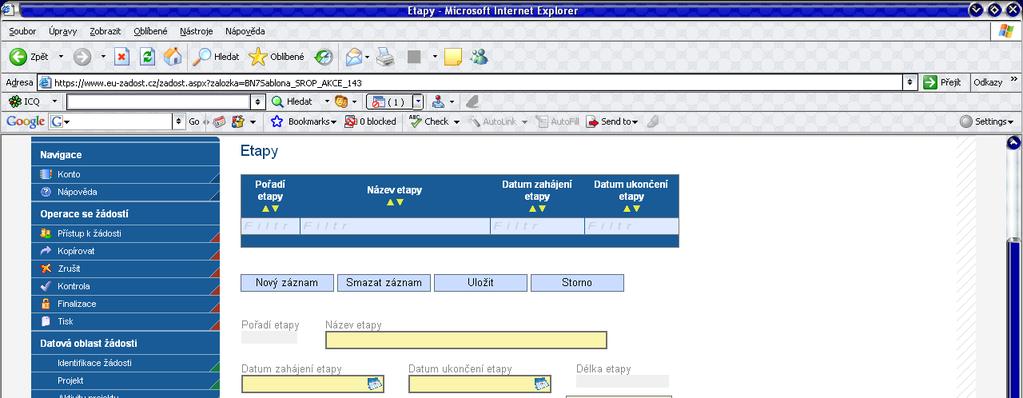Image resolution: width=1023 pixels, height=398 pixels.
Task: Click the ICQ smiley faces icon
Action: point(341,102)
